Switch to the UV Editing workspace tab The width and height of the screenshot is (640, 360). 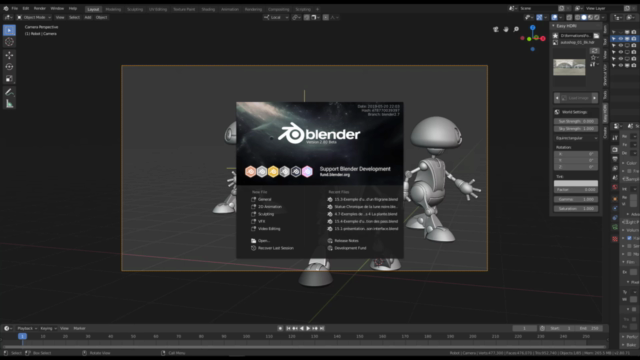pos(158,9)
